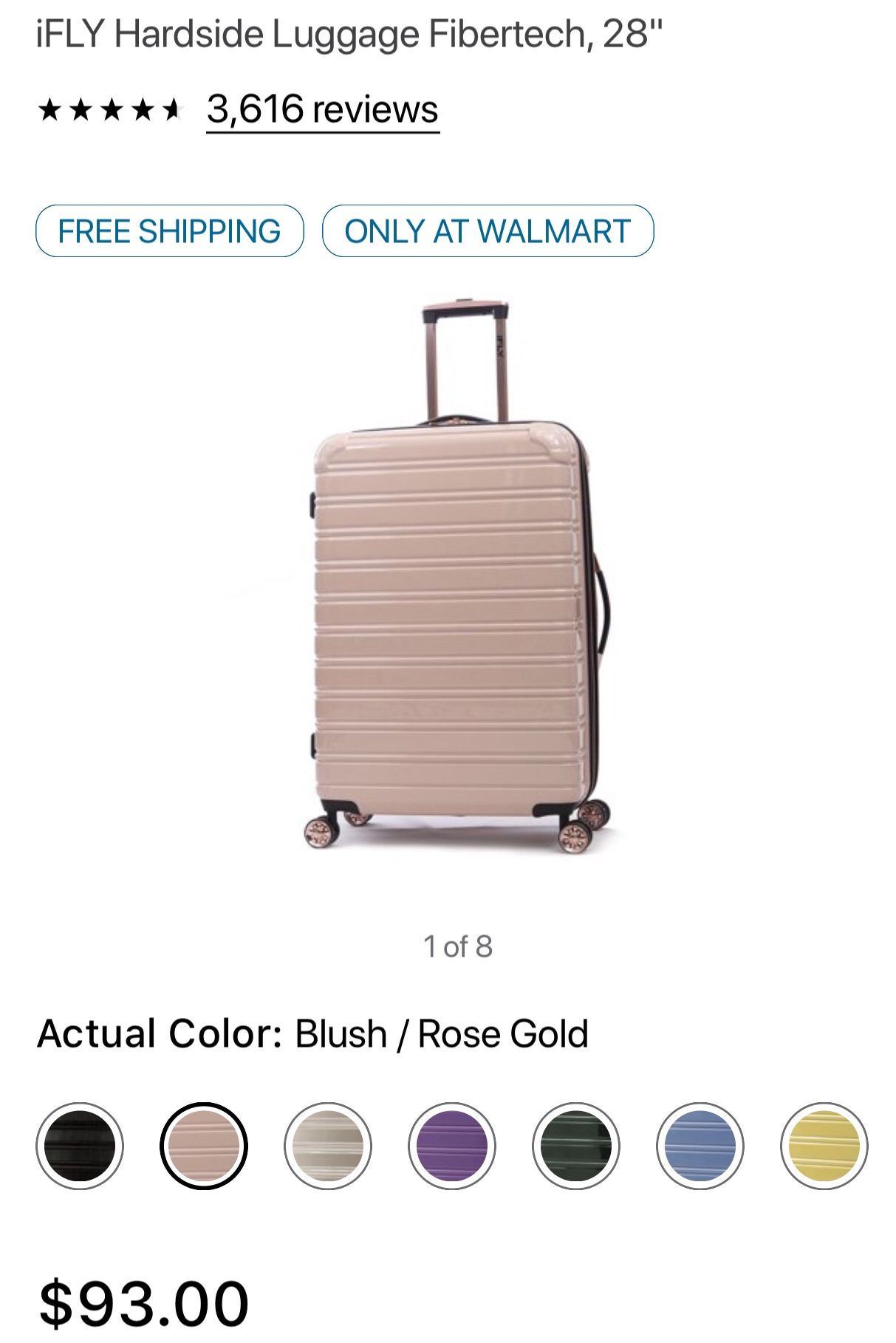896x1343 pixels.
Task: Select the Blush / Rose Gold swatch
Action: coord(204,1146)
